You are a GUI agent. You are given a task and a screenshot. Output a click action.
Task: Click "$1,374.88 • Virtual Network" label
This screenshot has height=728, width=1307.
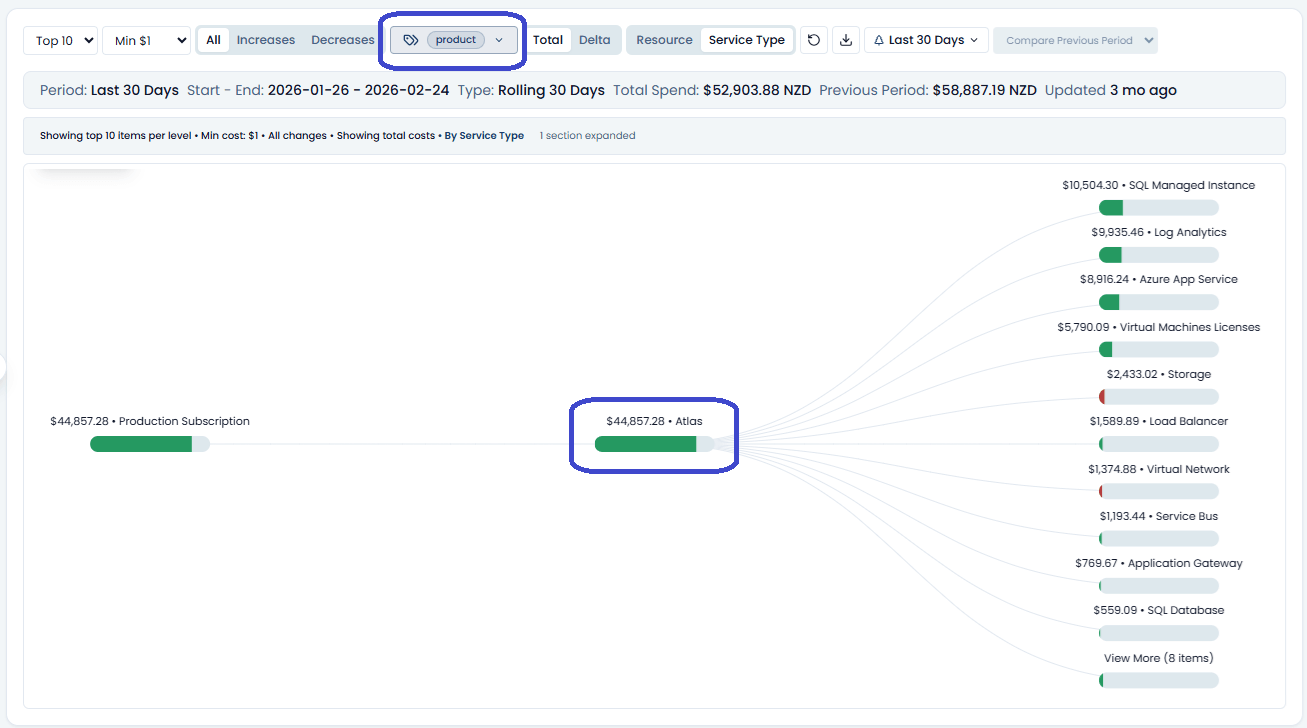point(1159,469)
